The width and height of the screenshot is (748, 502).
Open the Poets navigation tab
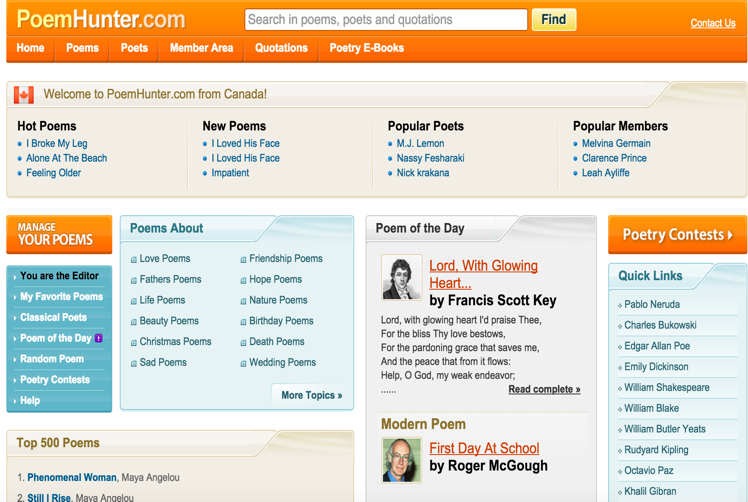[134, 48]
